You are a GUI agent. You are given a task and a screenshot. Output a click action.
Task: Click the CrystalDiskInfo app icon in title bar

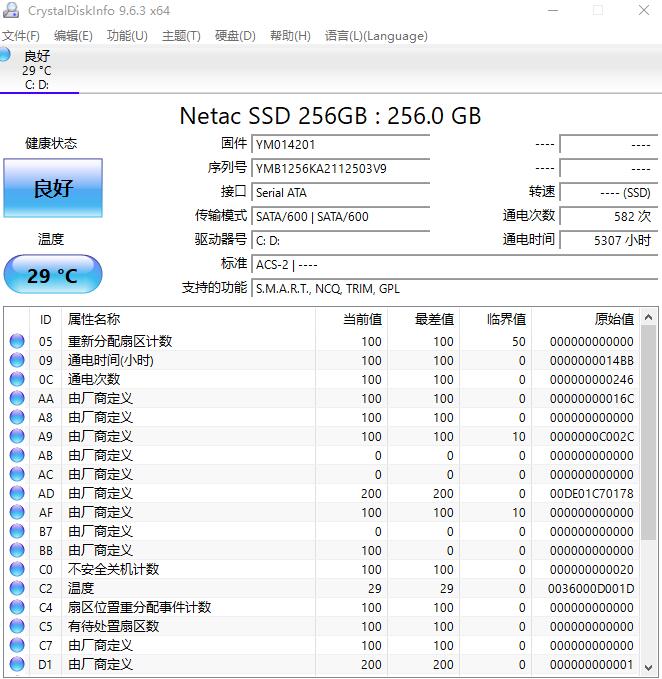[10, 10]
